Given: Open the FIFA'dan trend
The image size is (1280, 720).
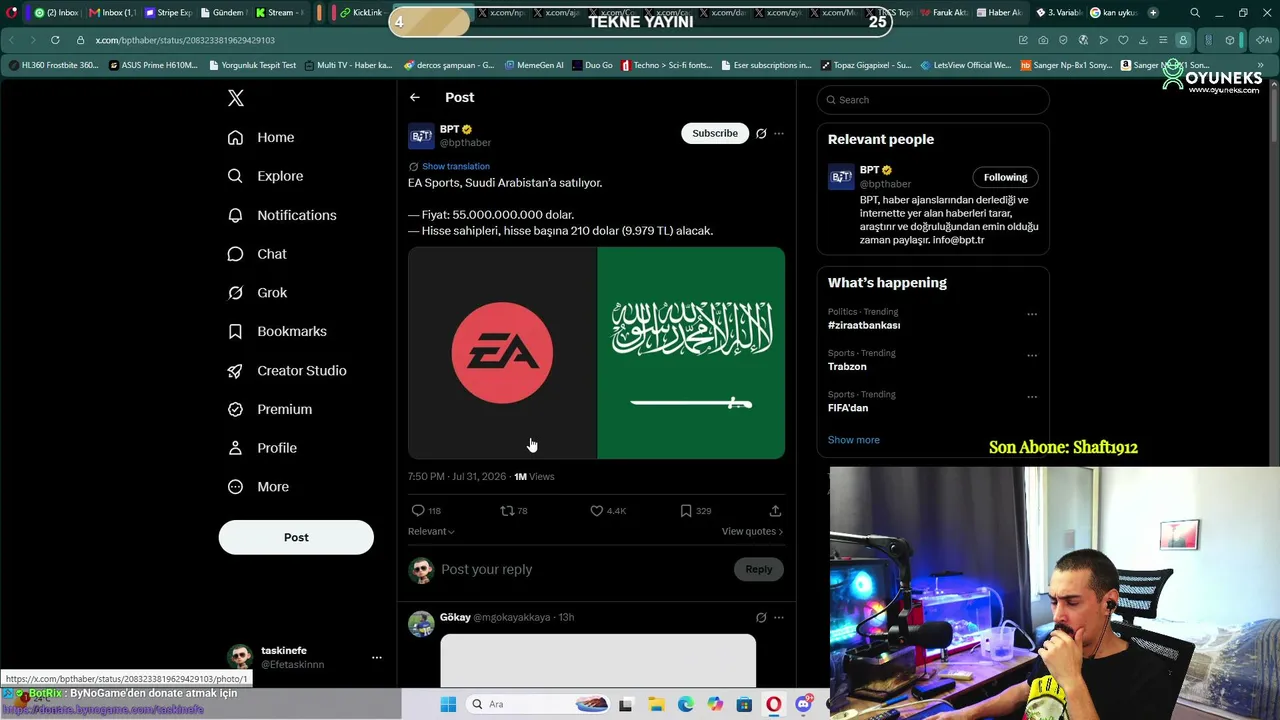Looking at the screenshot, I should pos(848,408).
